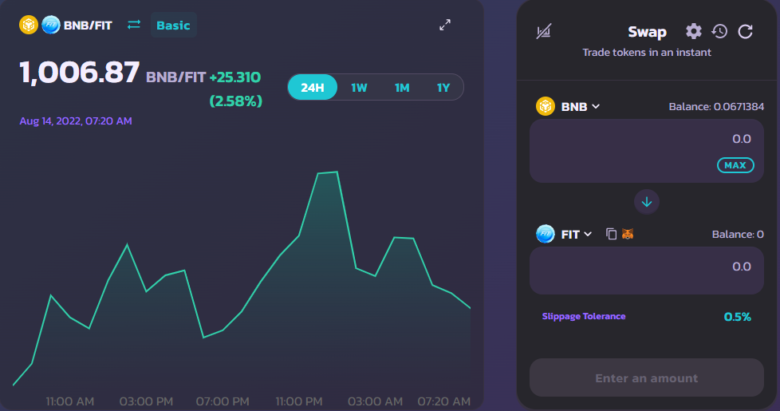
Task: Add FIT to MetaMask via fox icon
Action: point(628,234)
